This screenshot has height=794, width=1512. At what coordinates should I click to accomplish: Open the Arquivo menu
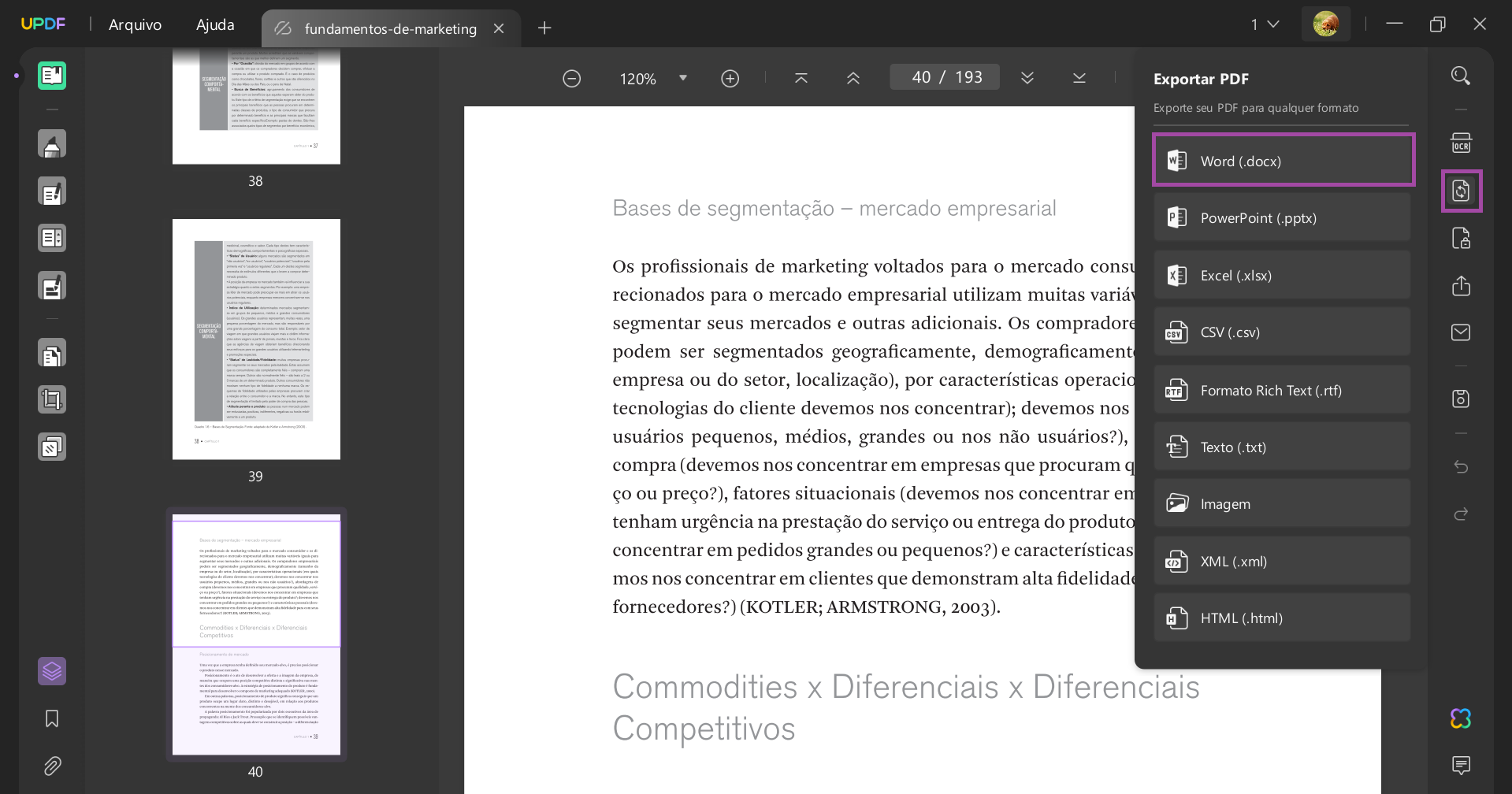coord(134,24)
